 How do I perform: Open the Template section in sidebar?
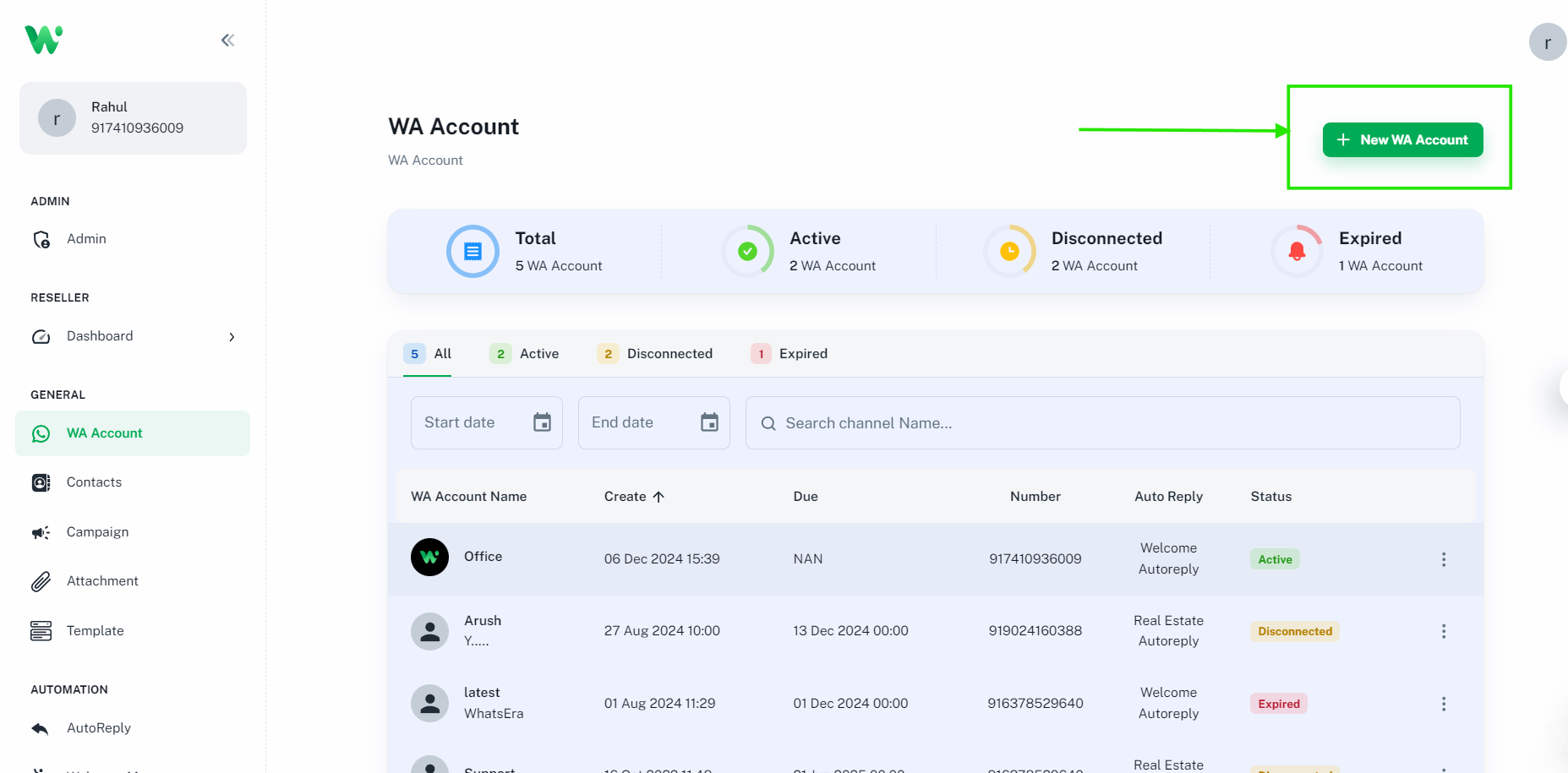[x=95, y=631]
